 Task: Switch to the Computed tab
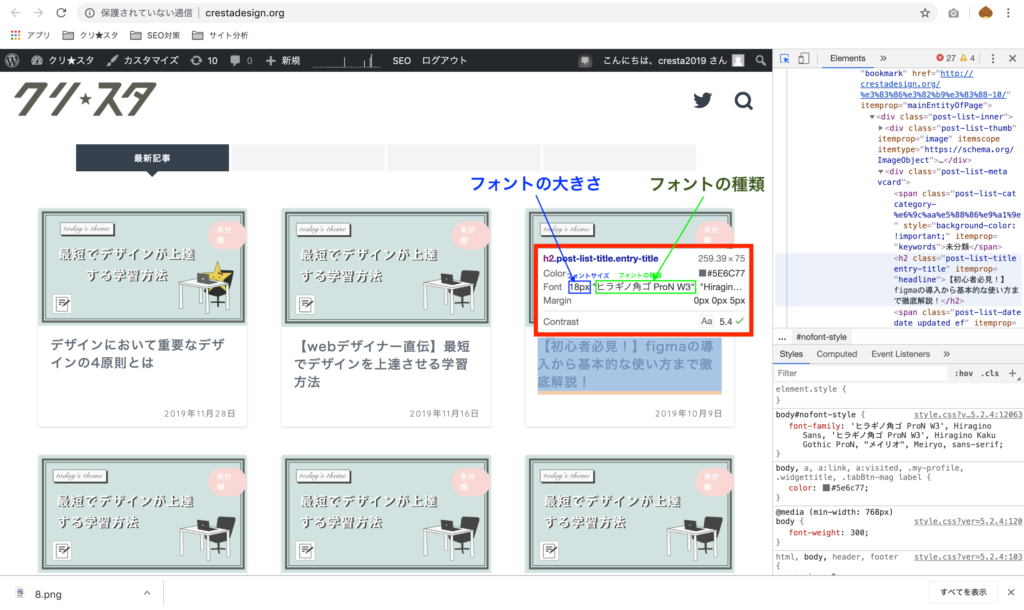(x=837, y=354)
